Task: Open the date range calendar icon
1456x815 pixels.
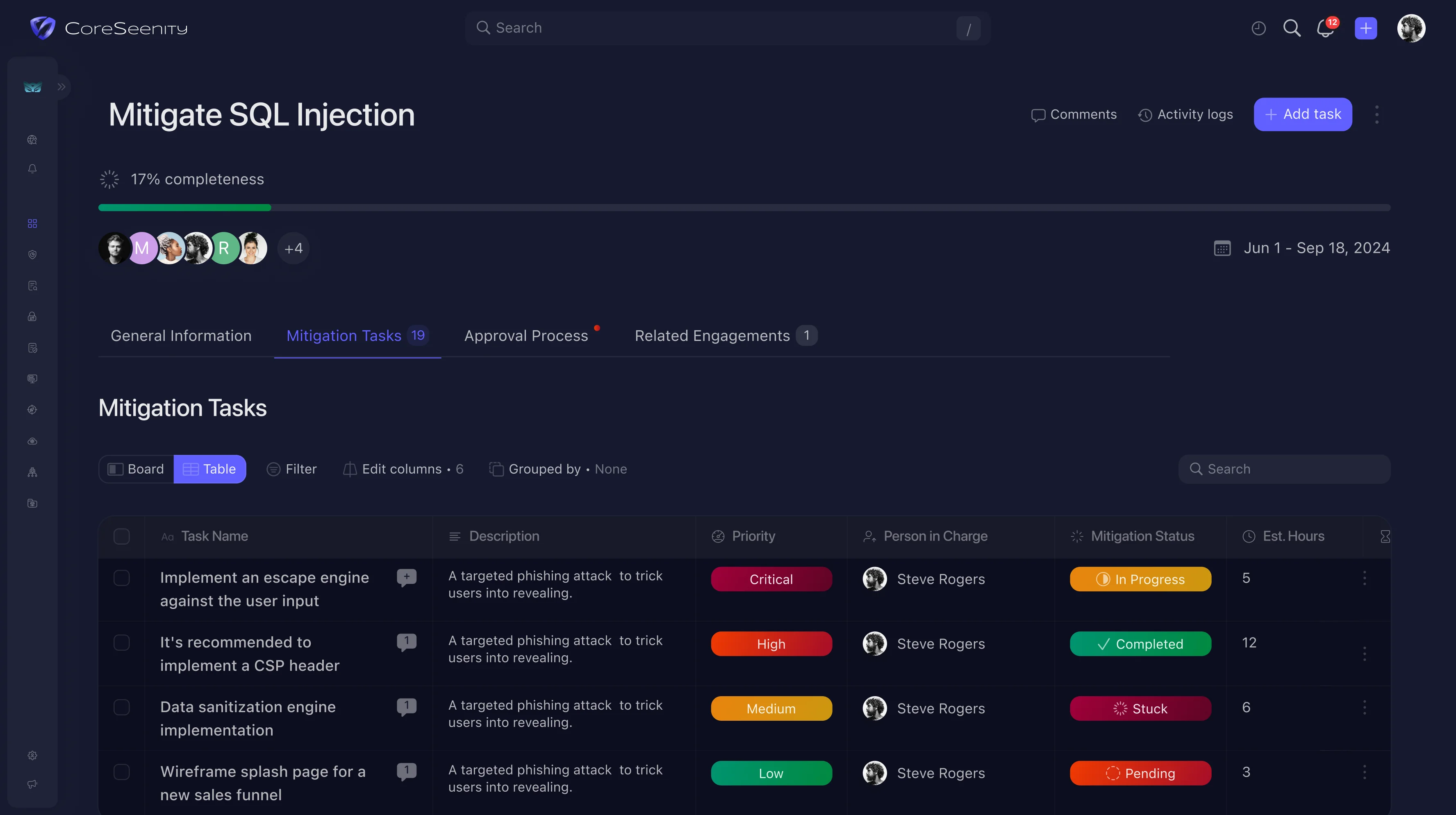Action: pyautogui.click(x=1222, y=248)
